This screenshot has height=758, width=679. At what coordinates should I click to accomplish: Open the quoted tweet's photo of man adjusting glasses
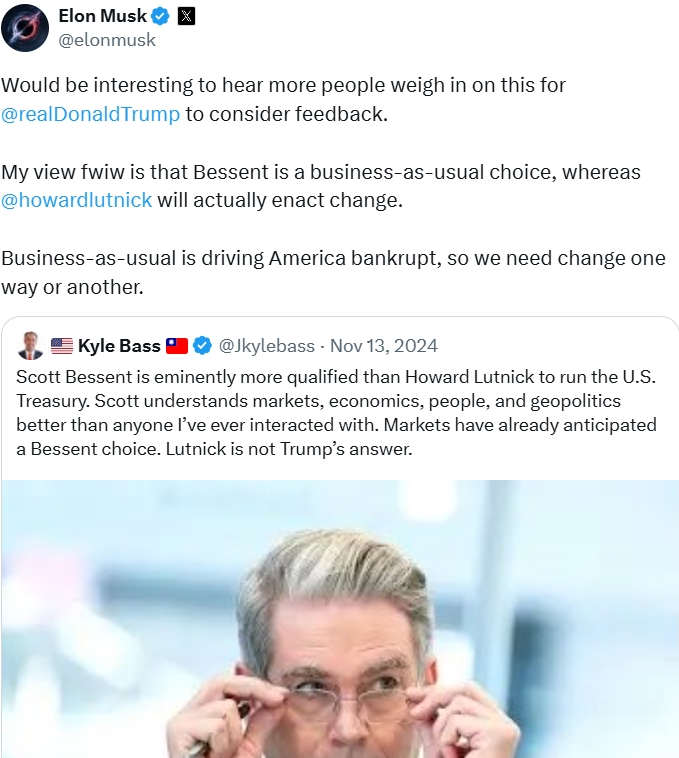pos(340,619)
